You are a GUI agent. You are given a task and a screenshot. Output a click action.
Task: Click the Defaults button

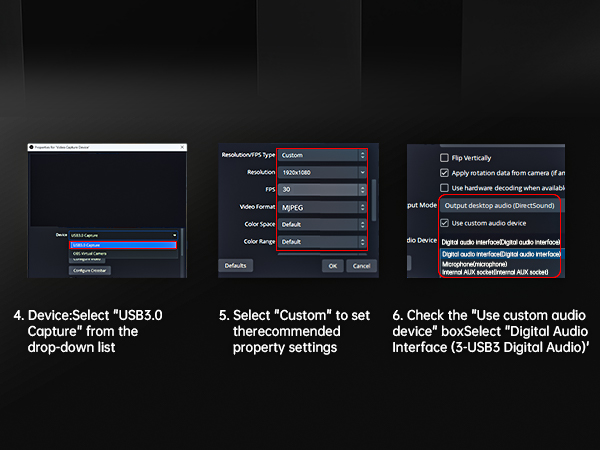pos(235,266)
